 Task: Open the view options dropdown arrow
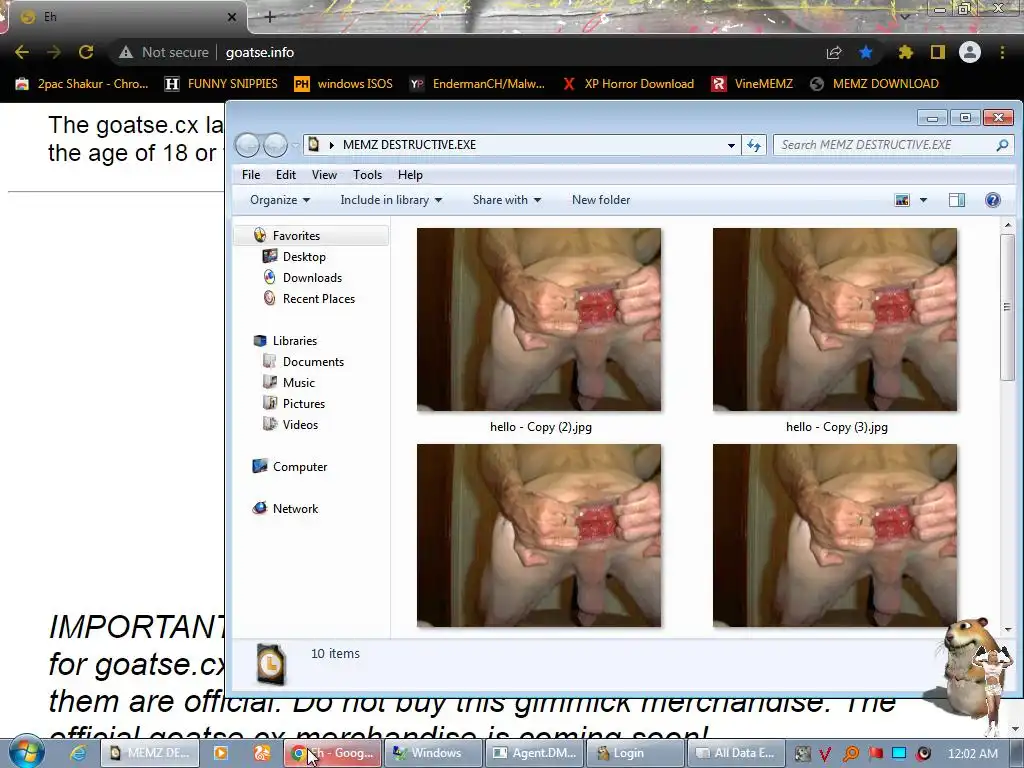923,200
